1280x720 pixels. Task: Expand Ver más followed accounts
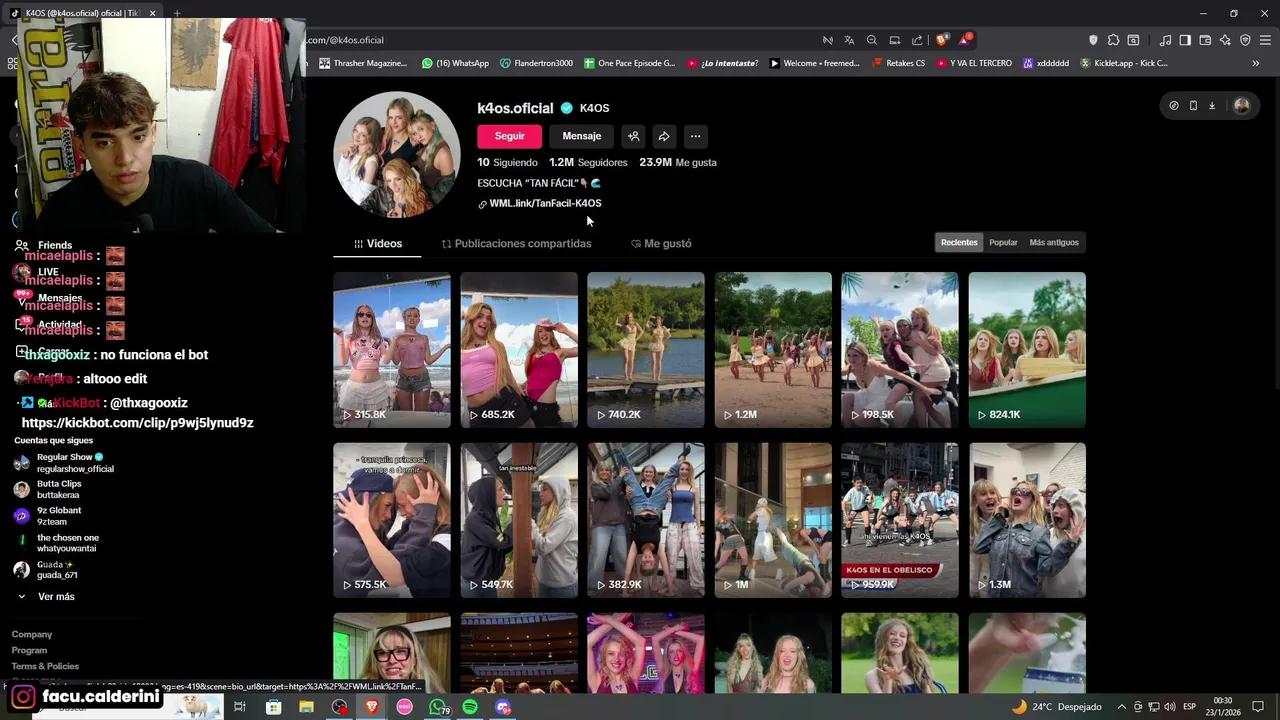pyautogui.click(x=56, y=597)
